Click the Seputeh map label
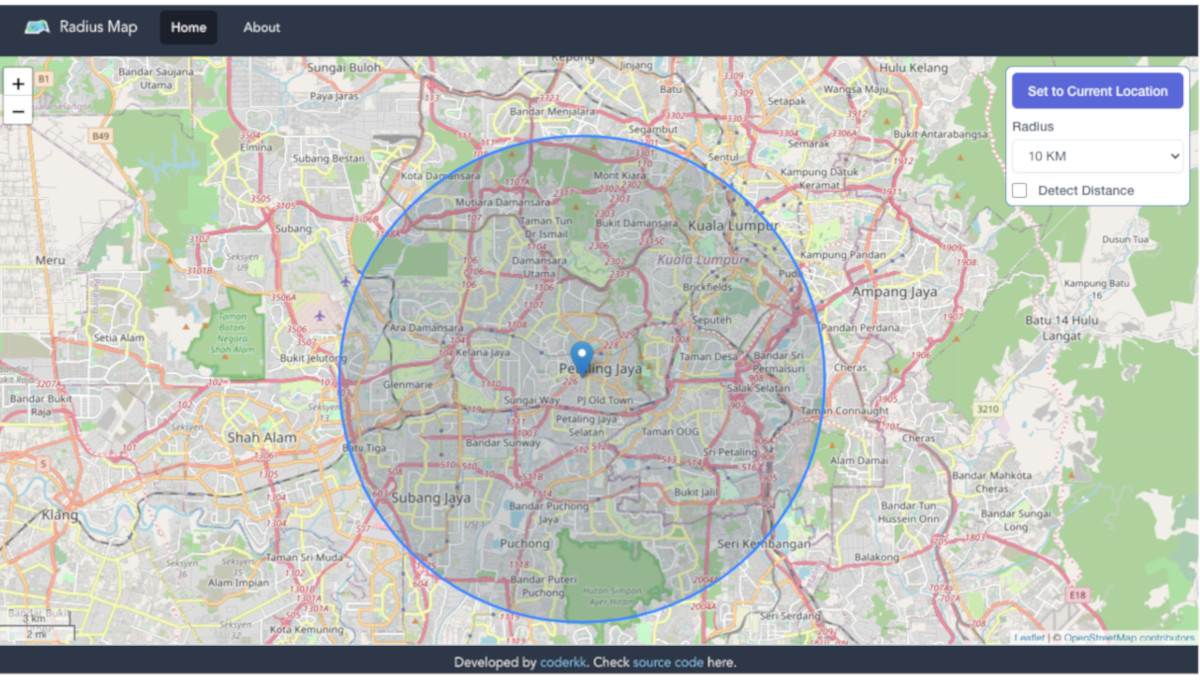Screen dimensions: 1200x680 (711, 320)
